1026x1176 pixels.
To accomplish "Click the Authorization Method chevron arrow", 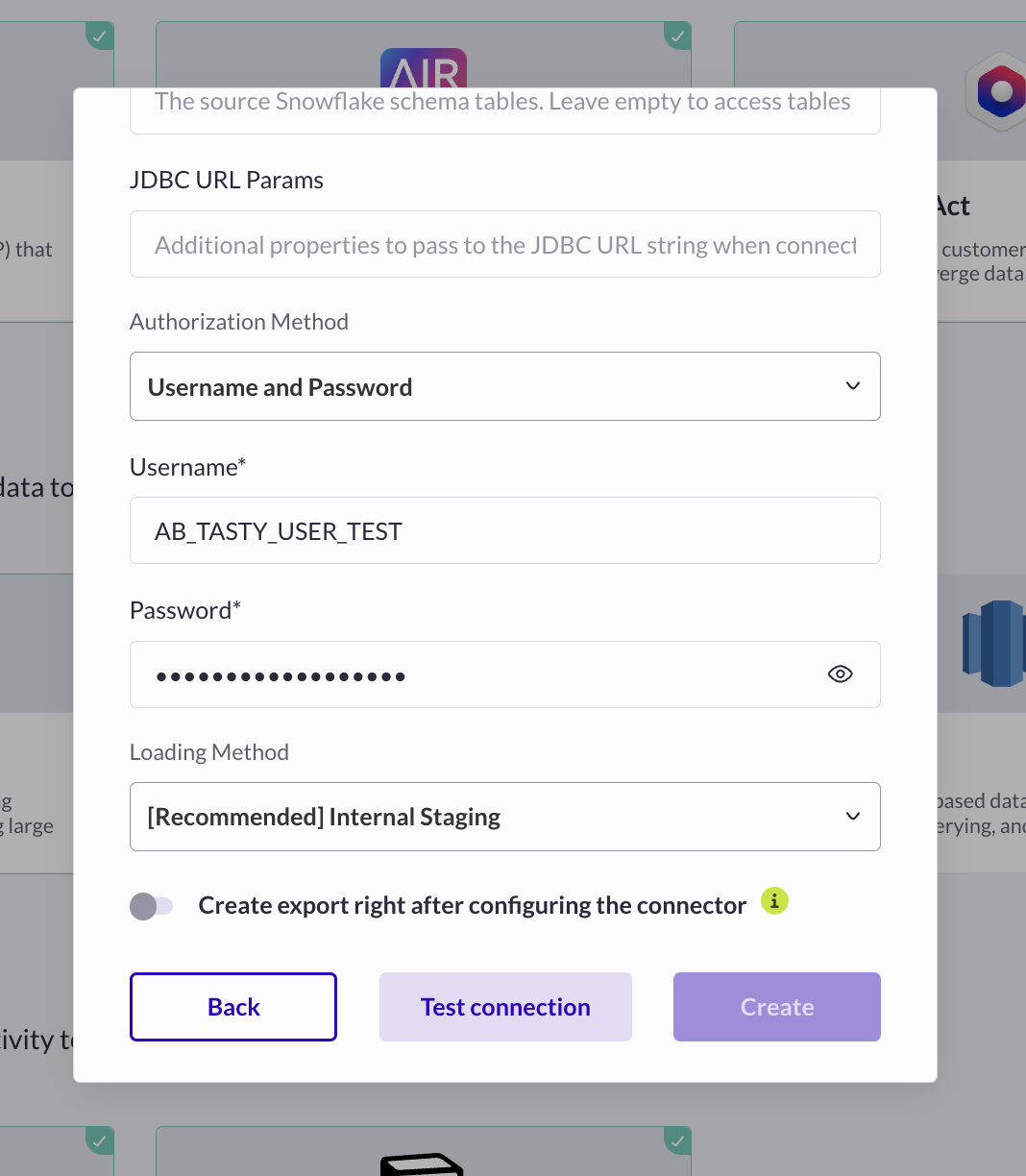I will [852, 386].
